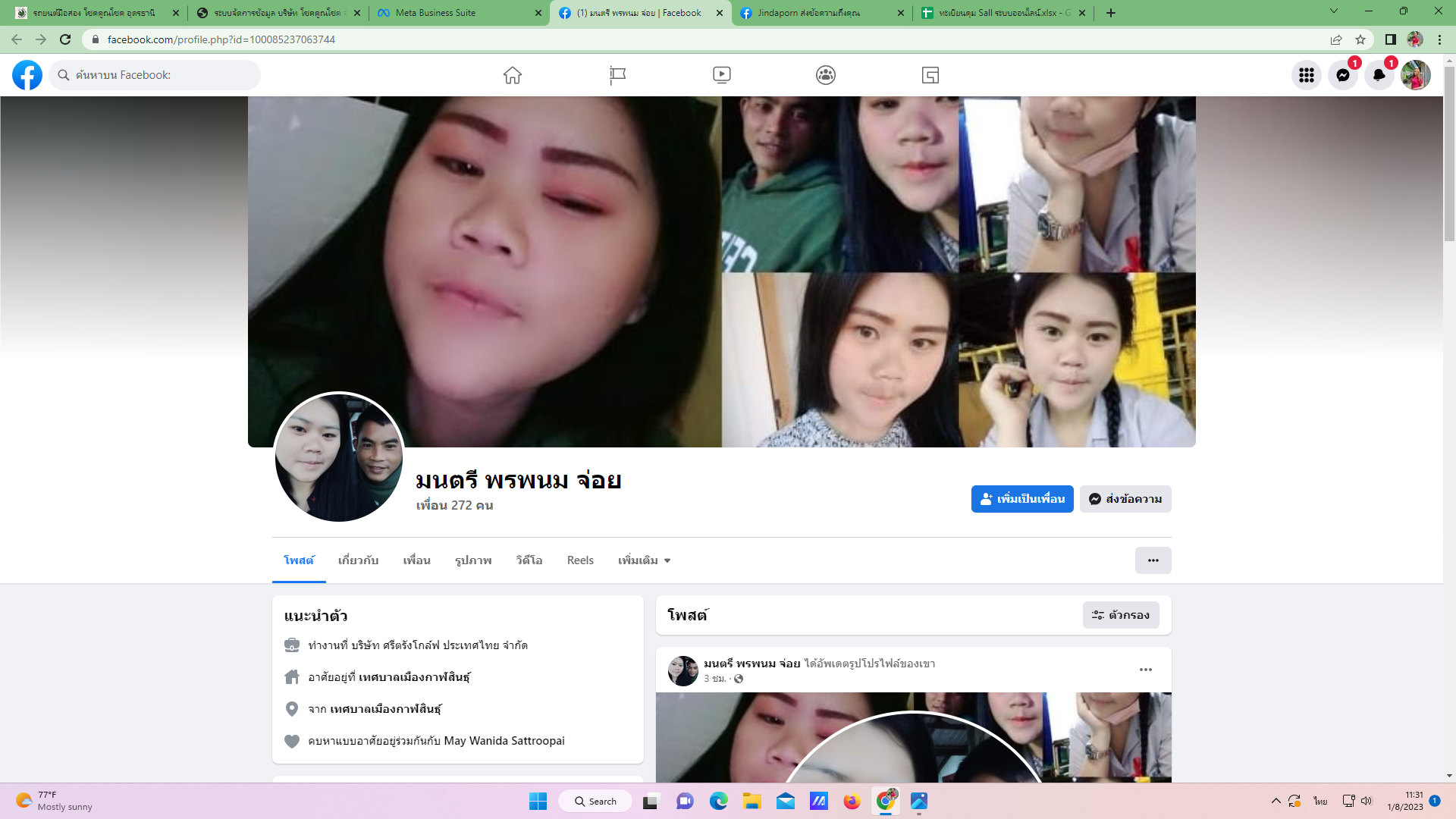Switch to the รูปภาพ tab
This screenshot has width=1456, height=819.
473,560
